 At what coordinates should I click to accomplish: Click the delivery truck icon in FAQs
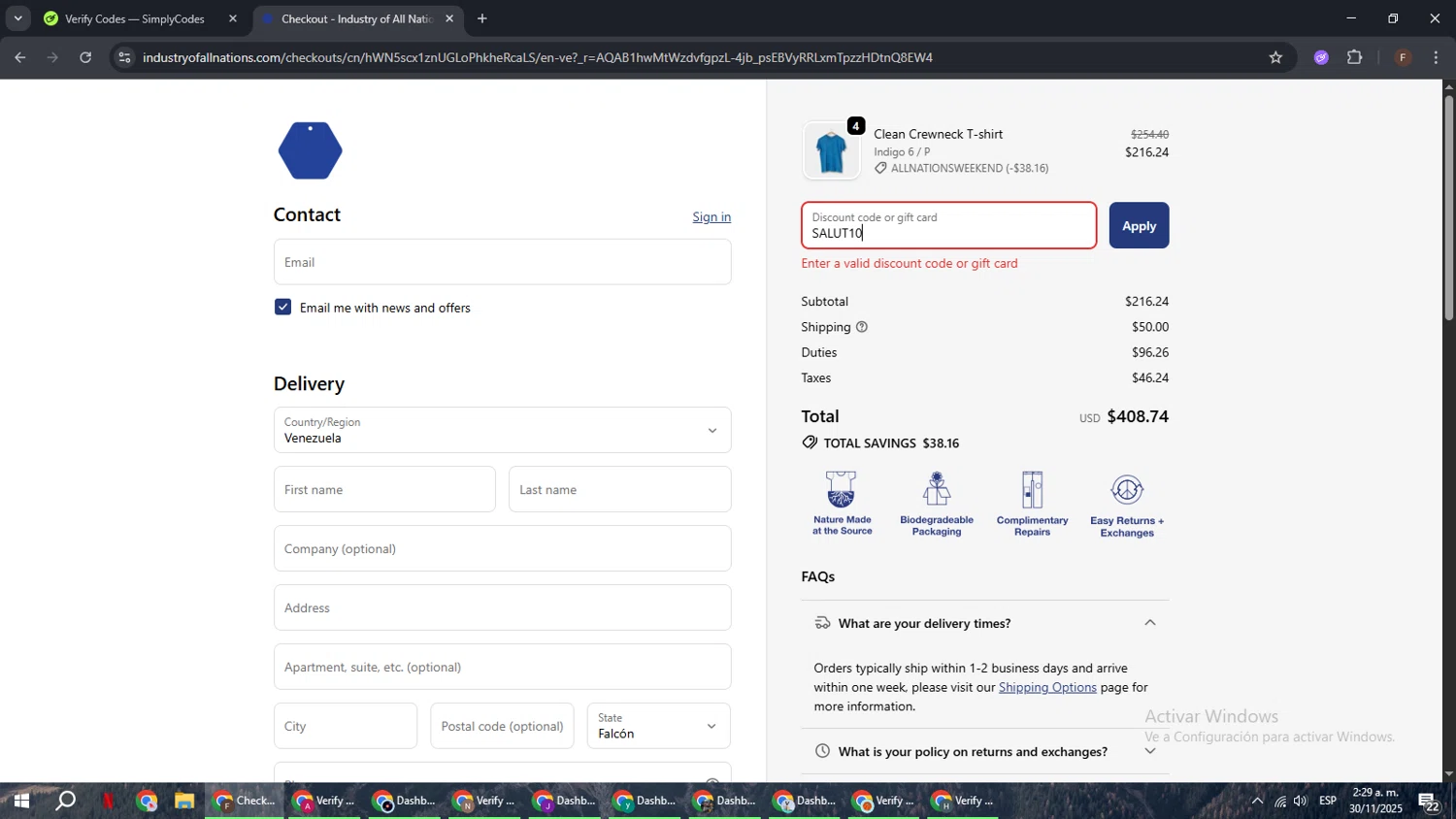point(822,623)
